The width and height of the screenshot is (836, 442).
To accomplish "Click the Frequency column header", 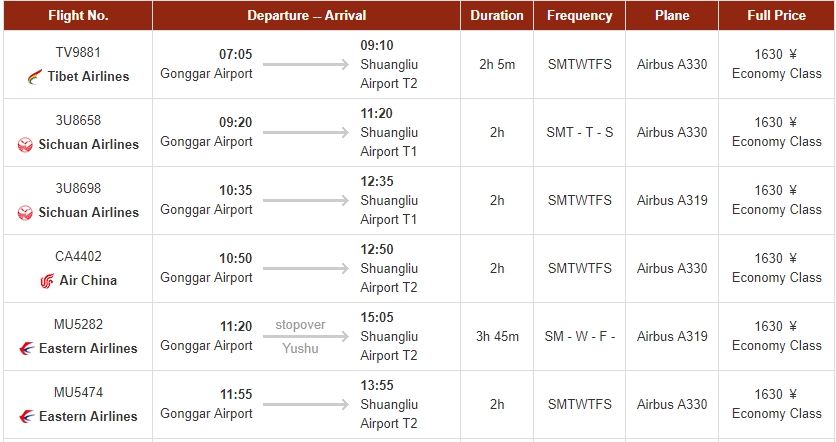I will [x=580, y=15].
